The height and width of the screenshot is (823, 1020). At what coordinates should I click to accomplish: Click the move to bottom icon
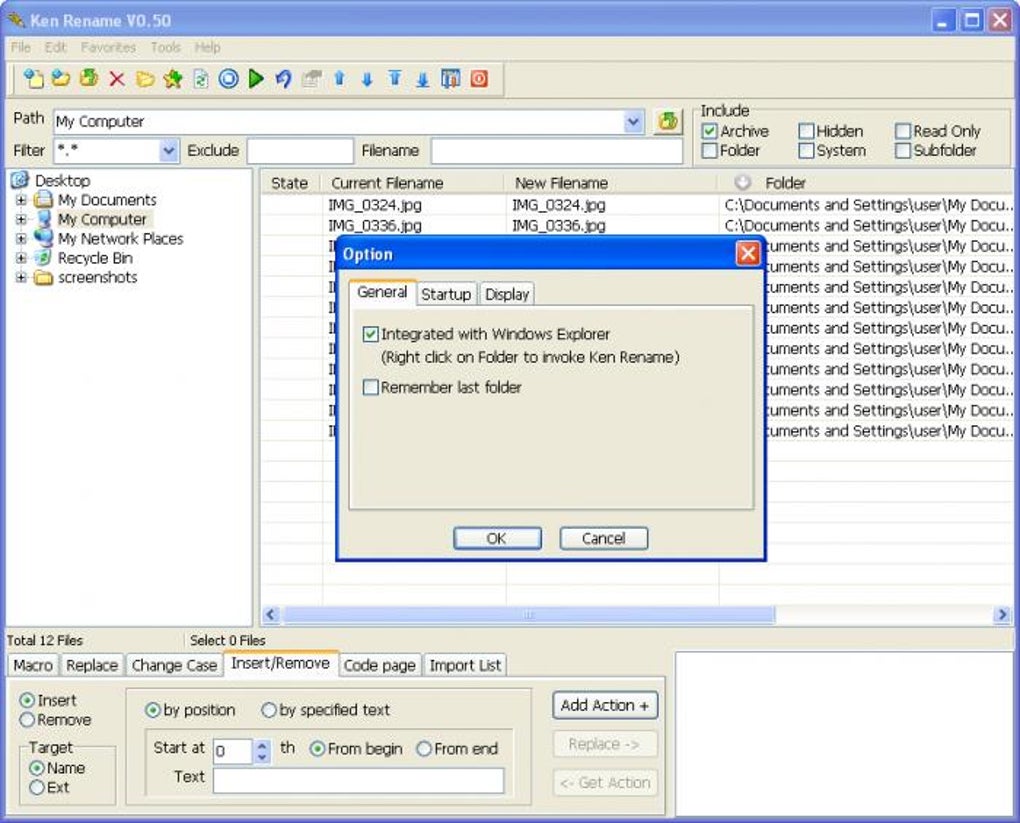pyautogui.click(x=423, y=80)
